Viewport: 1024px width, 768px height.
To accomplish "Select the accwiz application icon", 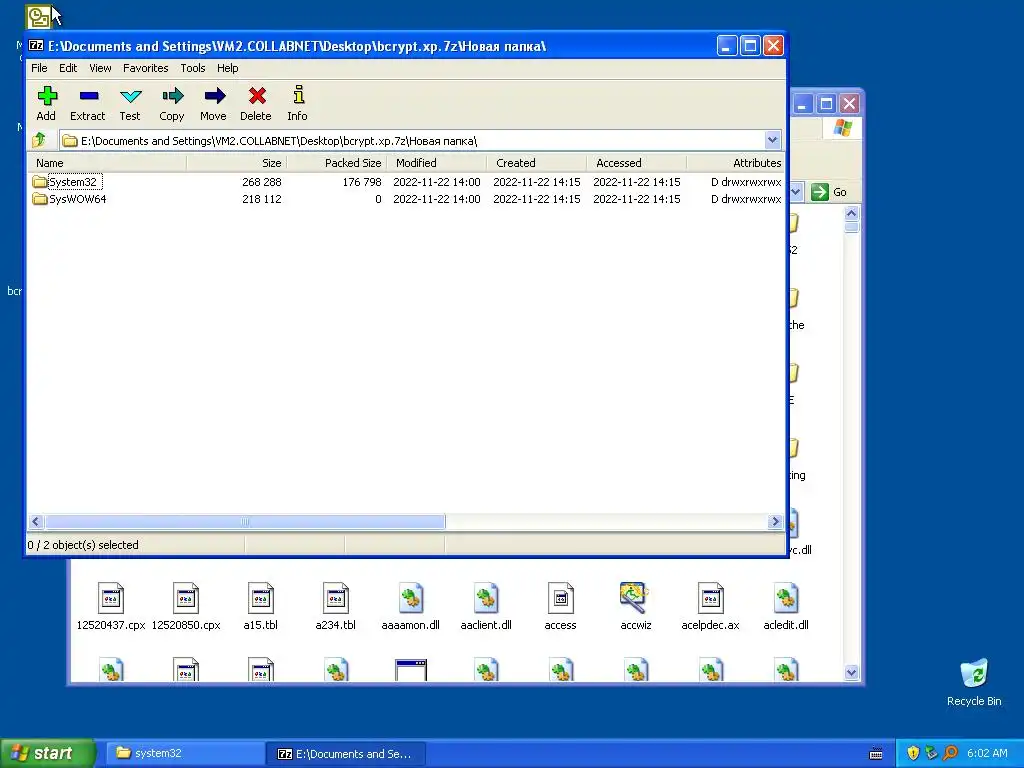I will pos(635,607).
